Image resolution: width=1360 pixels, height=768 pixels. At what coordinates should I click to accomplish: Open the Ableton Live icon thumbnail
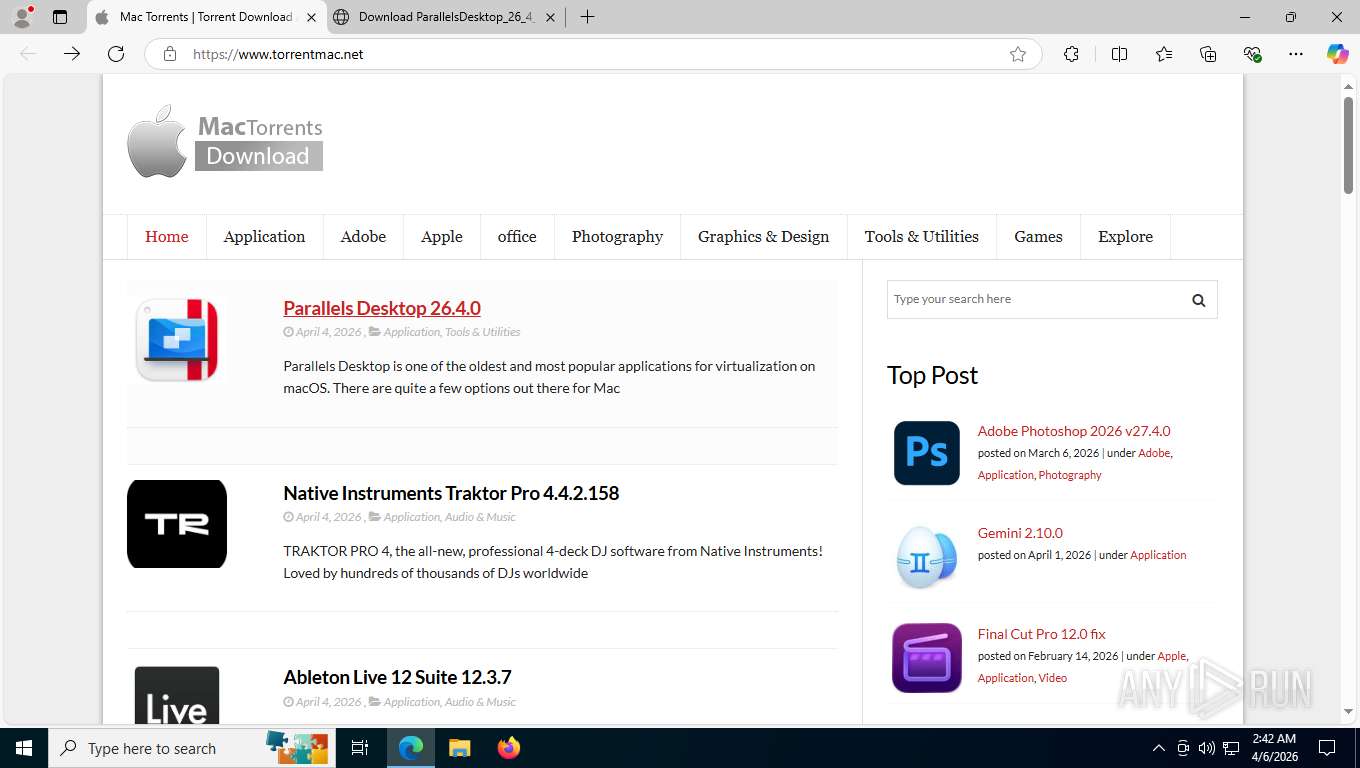(x=177, y=695)
